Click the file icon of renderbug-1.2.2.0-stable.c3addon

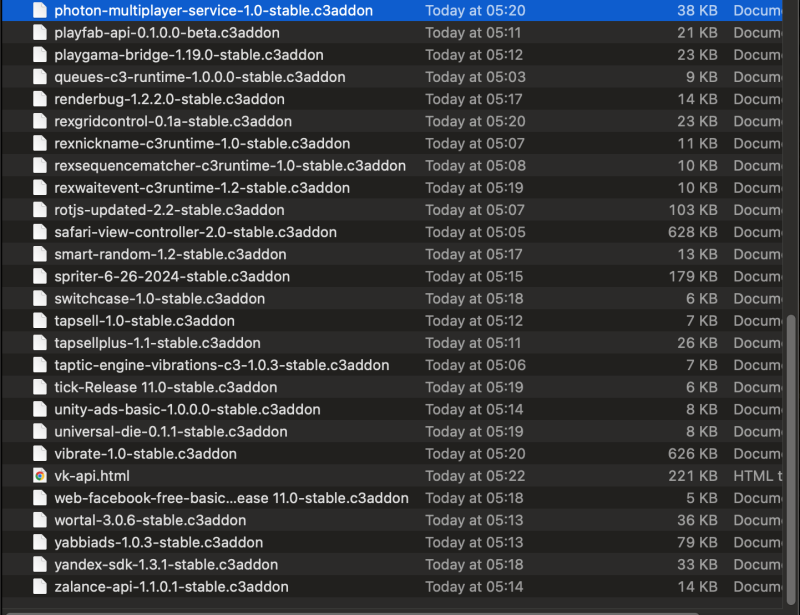tap(40, 99)
